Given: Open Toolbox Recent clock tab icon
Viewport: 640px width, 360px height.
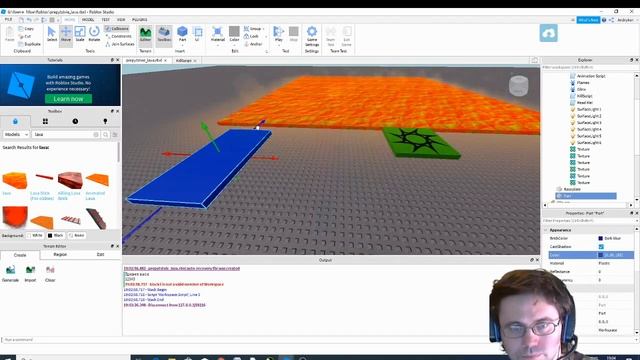Looking at the screenshot, I should 75,121.
